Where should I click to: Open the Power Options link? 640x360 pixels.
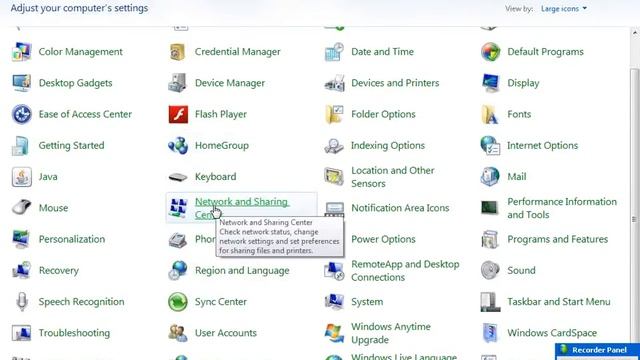coord(383,239)
